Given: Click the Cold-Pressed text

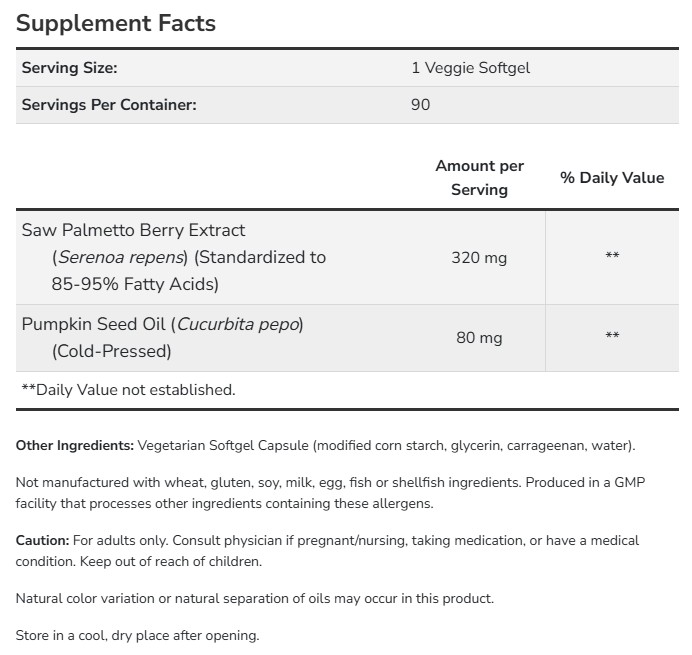Looking at the screenshot, I should (x=112, y=351).
